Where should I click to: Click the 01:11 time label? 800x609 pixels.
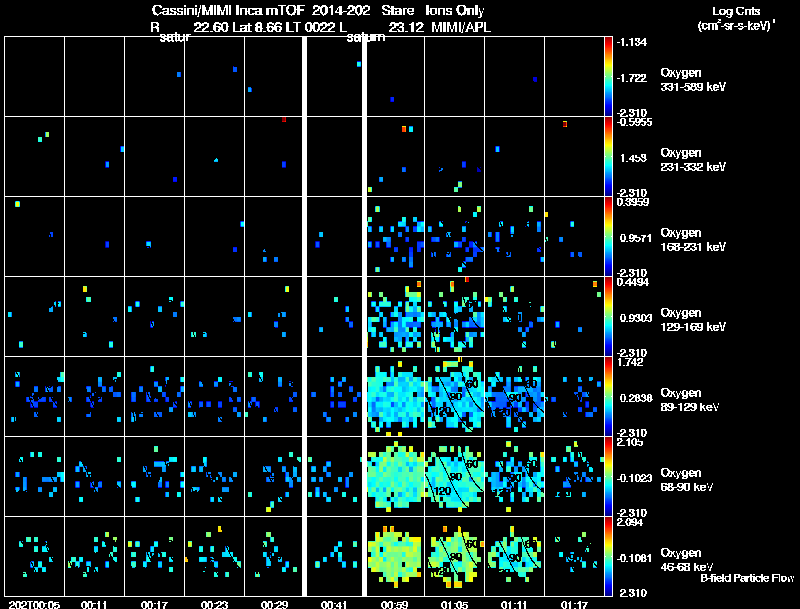[514, 604]
